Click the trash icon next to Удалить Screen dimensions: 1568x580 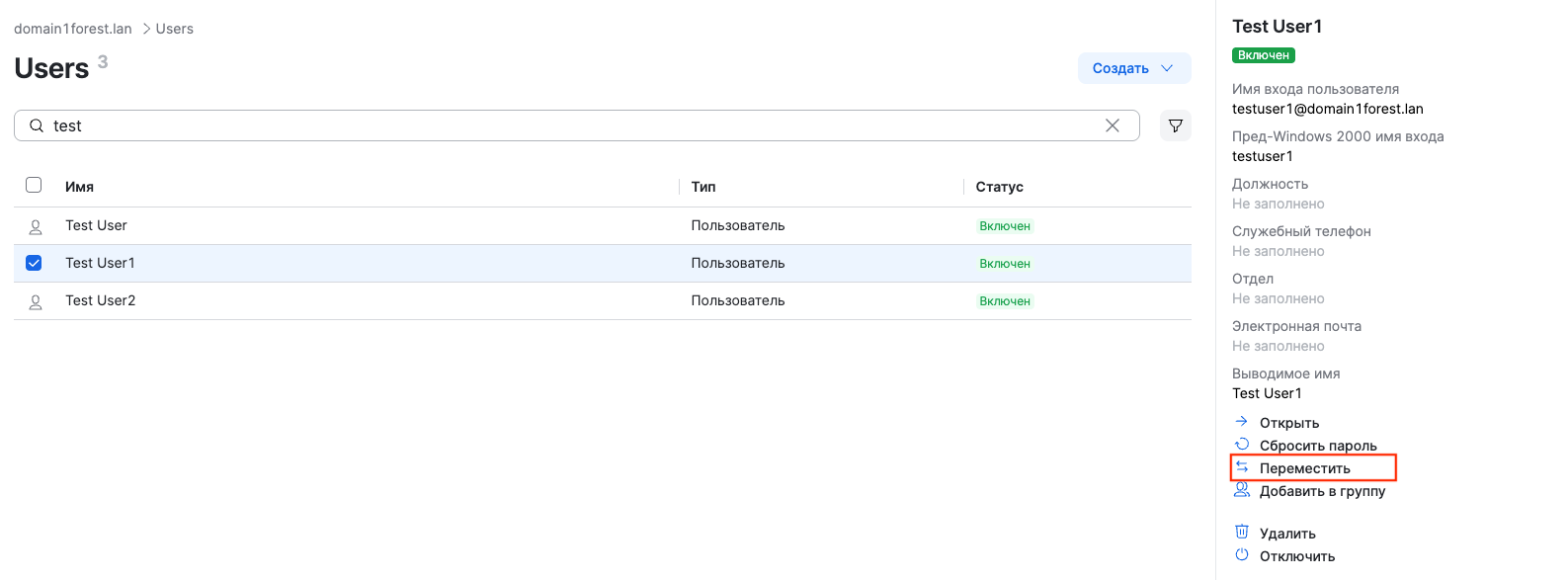[1242, 533]
